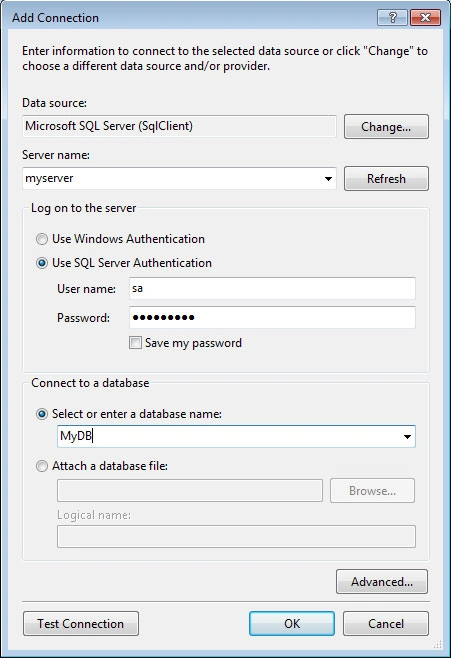This screenshot has height=658, width=451.
Task: Open the database name dropdown list
Action: coord(407,436)
